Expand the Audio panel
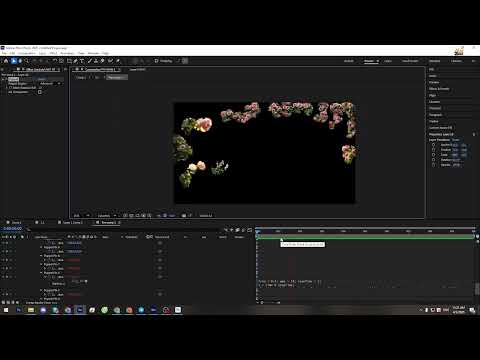 tap(432, 76)
